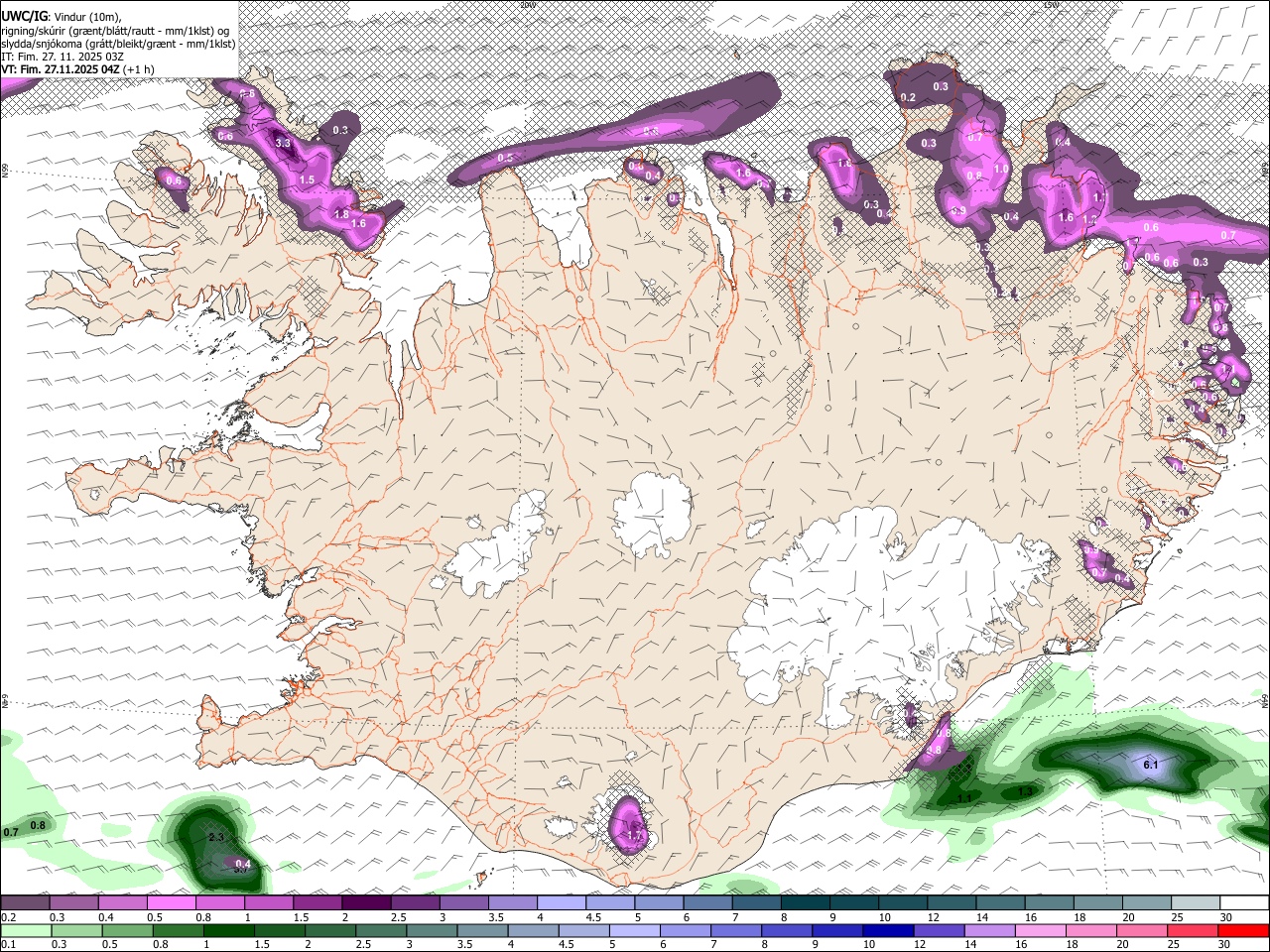
Task: Click the rain legend swatch between 2 and 2.5
Action: (329, 930)
